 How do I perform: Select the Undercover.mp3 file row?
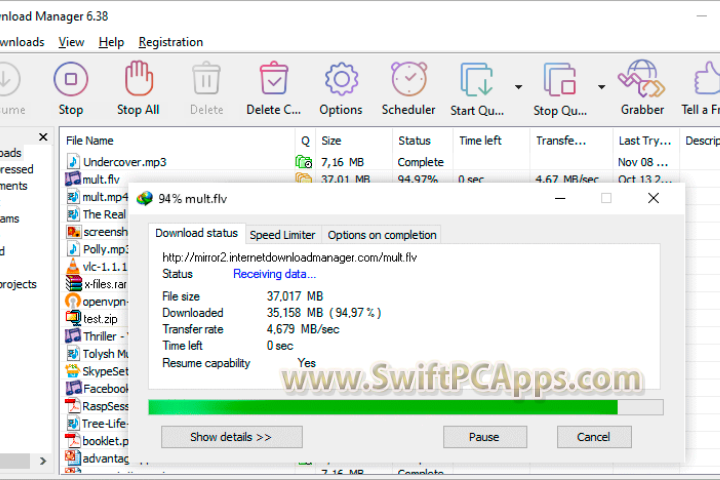[x=389, y=162]
